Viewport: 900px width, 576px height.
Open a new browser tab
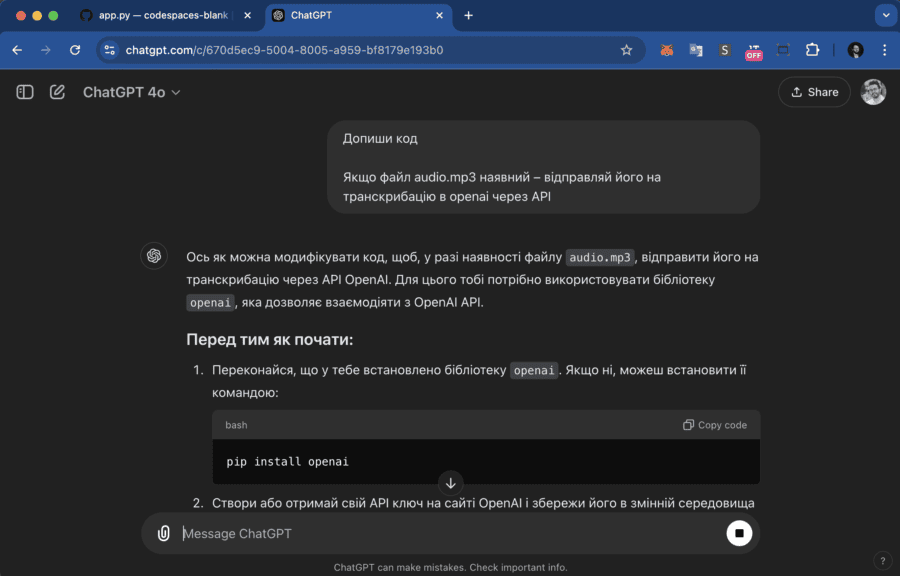click(468, 15)
